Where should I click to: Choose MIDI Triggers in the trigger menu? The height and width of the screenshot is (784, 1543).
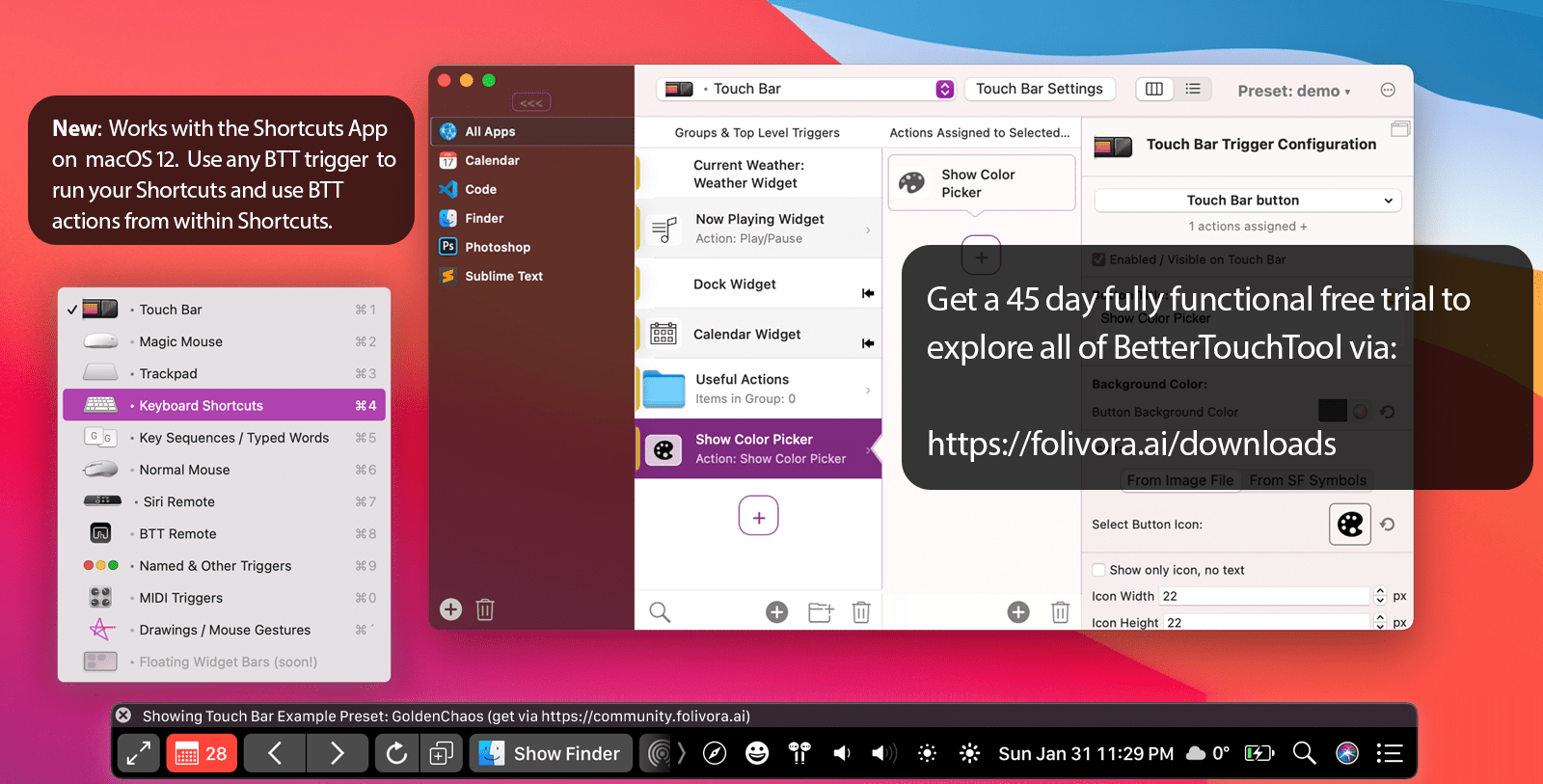[x=224, y=598]
